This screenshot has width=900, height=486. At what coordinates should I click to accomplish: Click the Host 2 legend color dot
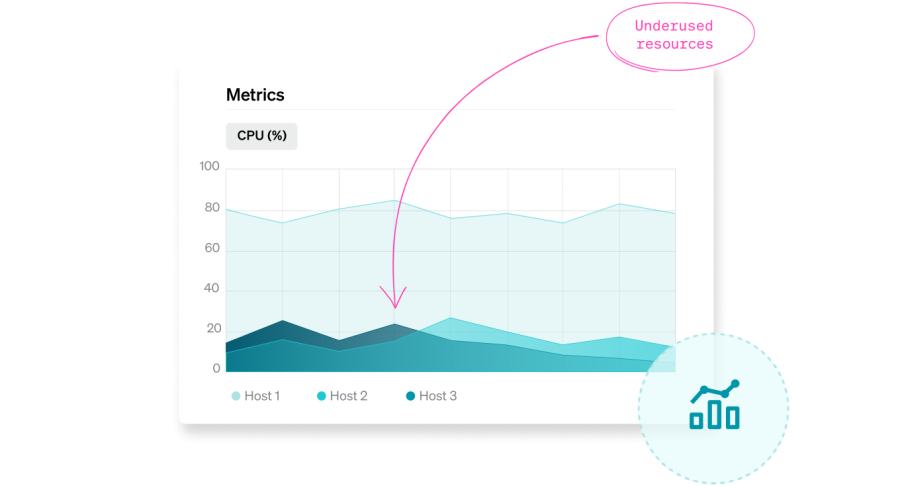pos(322,396)
